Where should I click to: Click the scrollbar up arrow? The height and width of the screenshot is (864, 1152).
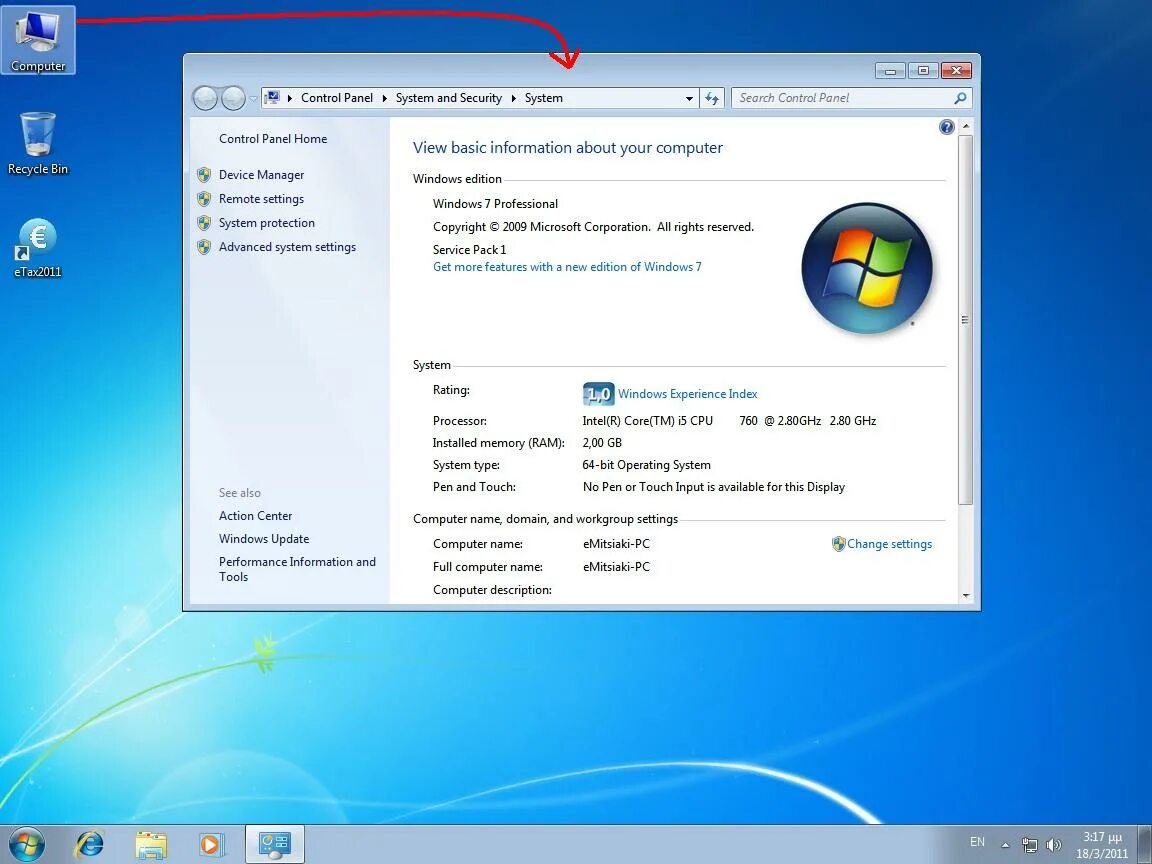coord(965,126)
